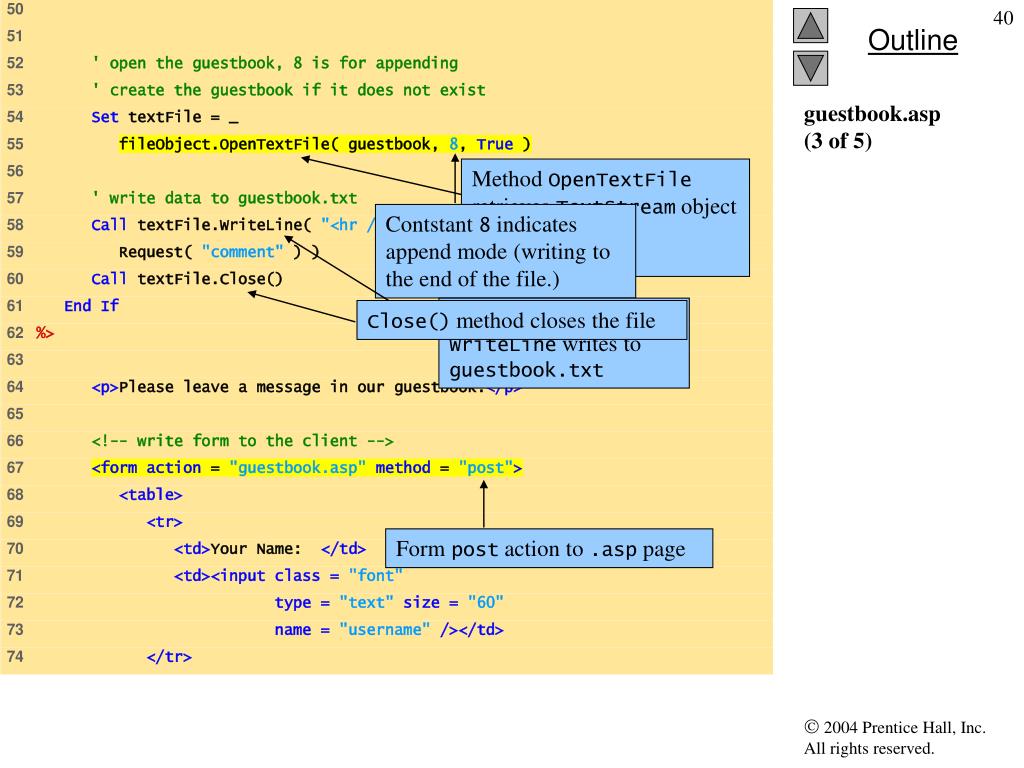Click the "(3 of 5)" page indicator

(838, 141)
